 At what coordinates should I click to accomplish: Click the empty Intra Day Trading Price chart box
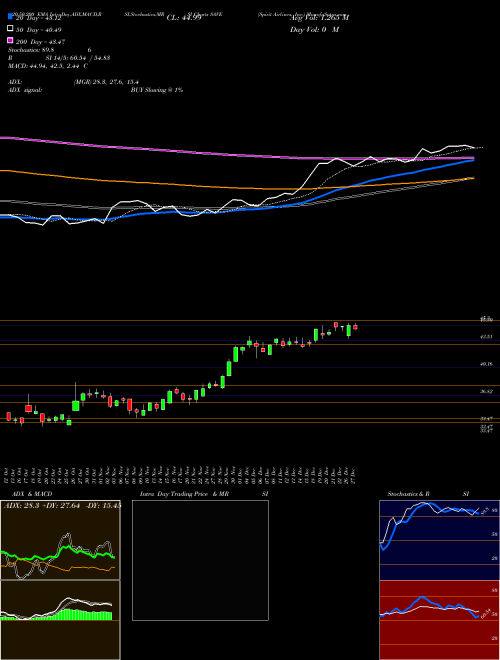[x=200, y=560]
